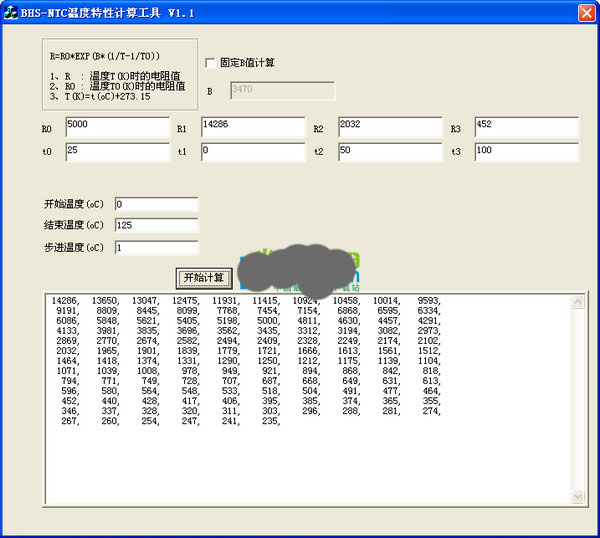Select the result value 5000 in output
This screenshot has width=600, height=538.
coord(267,321)
